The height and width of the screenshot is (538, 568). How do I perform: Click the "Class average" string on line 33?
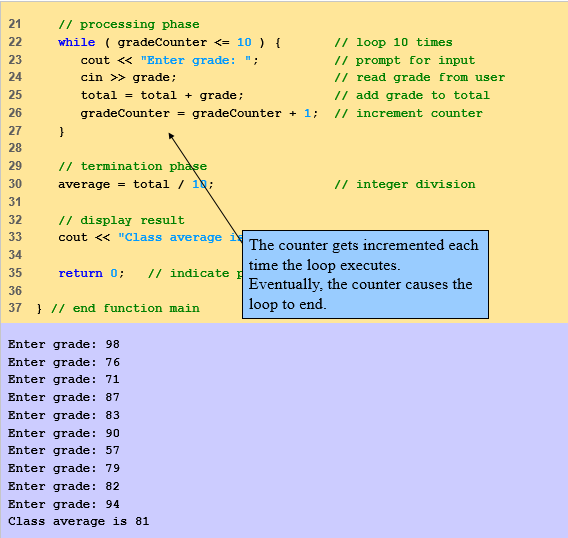click(180, 237)
